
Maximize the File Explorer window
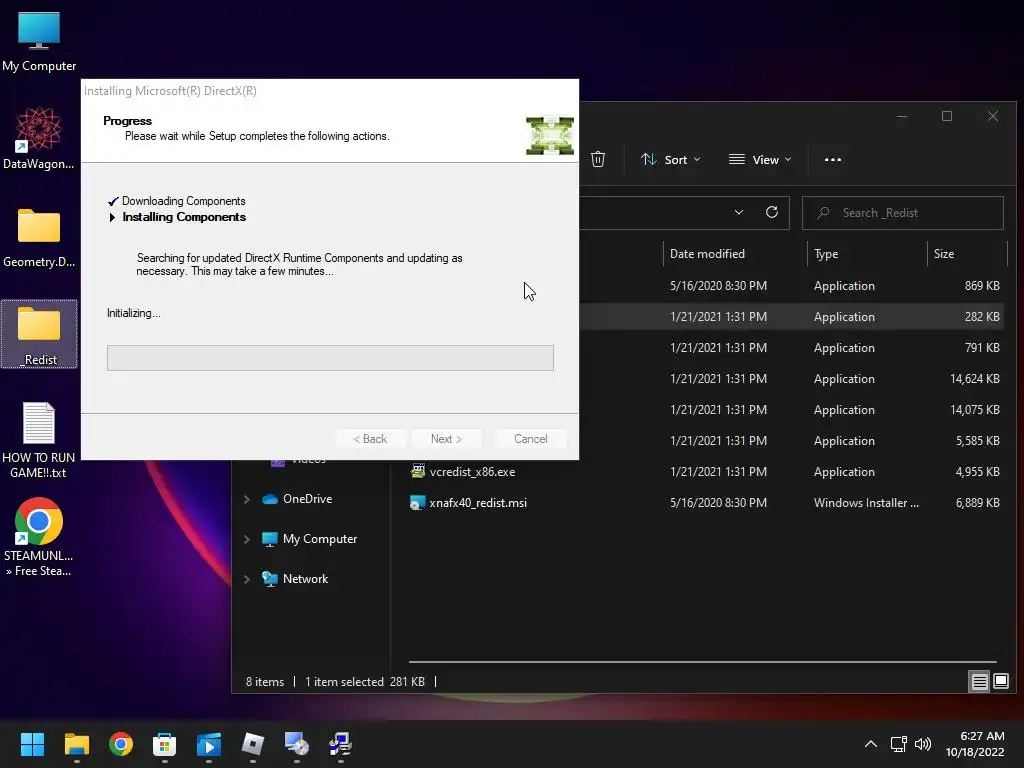click(947, 116)
